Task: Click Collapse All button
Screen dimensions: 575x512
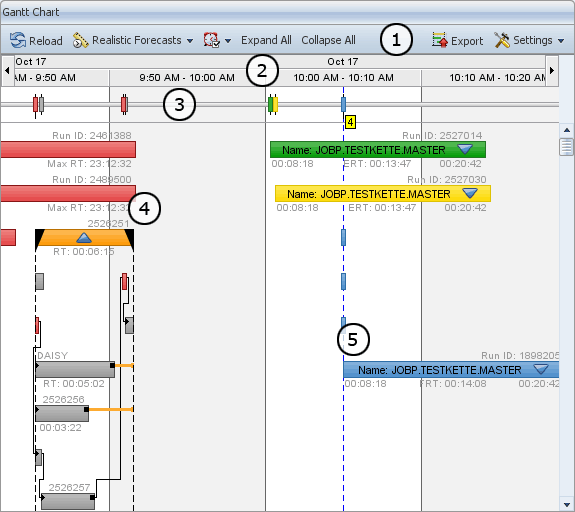Action: click(328, 40)
